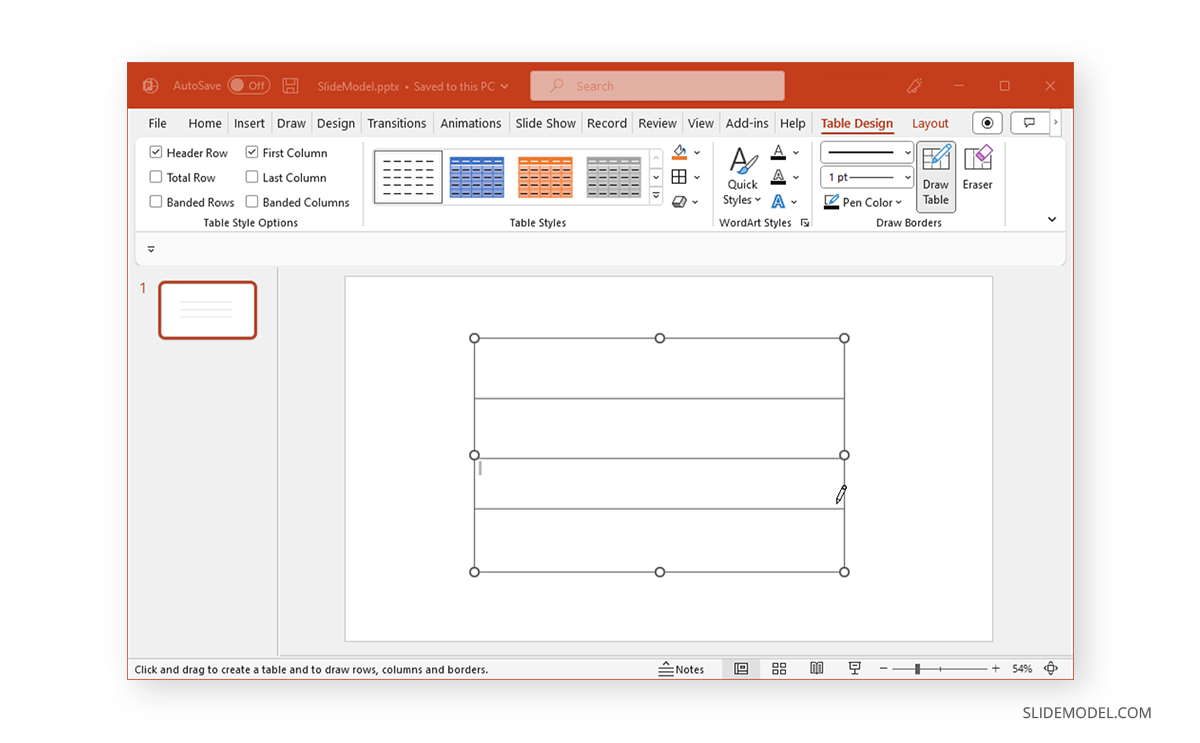Image resolution: width=1200 pixels, height=743 pixels.
Task: Click the Shading paint bucket icon
Action: [x=680, y=152]
